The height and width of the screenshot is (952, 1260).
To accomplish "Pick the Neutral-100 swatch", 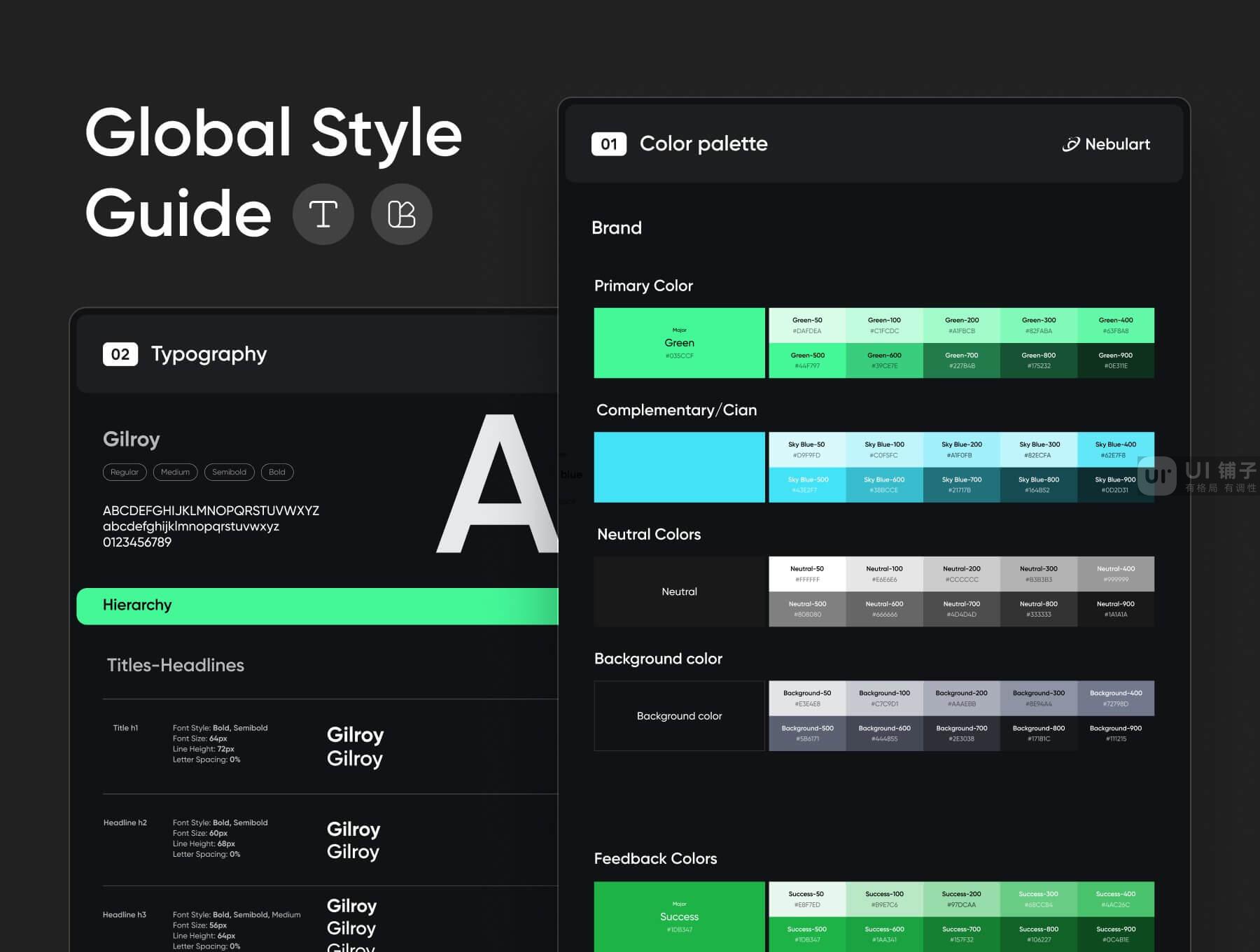I will (x=885, y=574).
